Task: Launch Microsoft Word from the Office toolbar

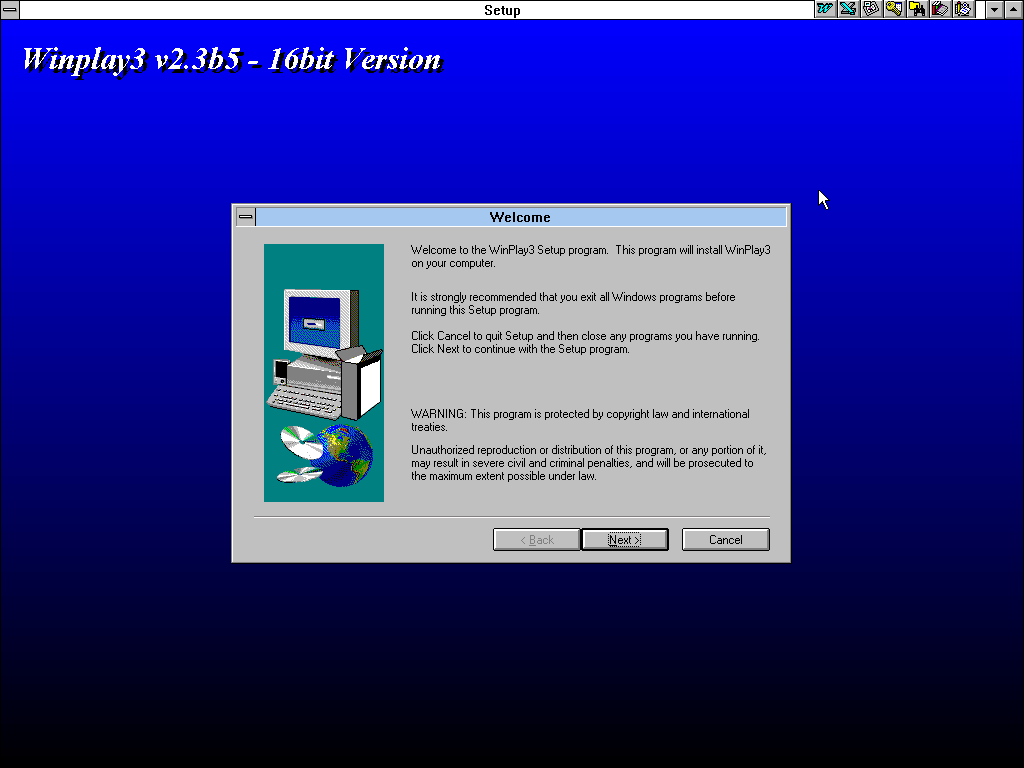Action: point(825,9)
